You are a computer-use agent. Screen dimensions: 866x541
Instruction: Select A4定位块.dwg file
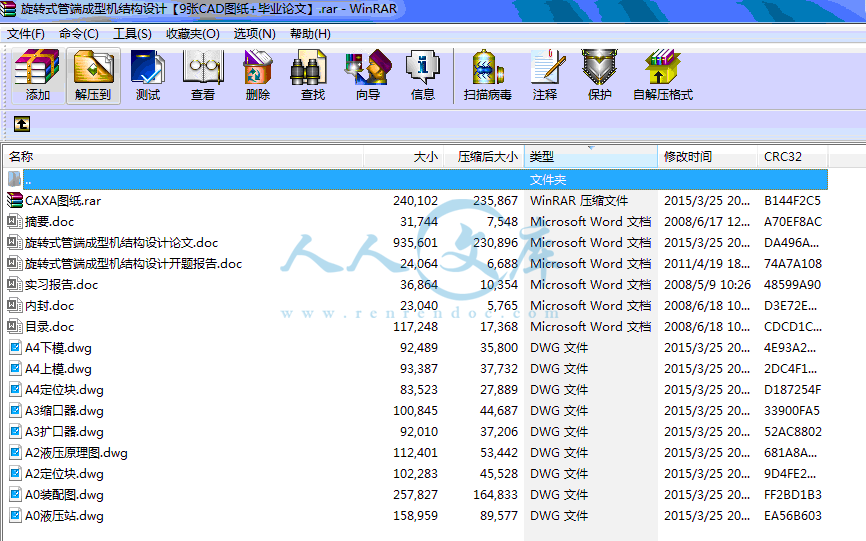point(64,389)
